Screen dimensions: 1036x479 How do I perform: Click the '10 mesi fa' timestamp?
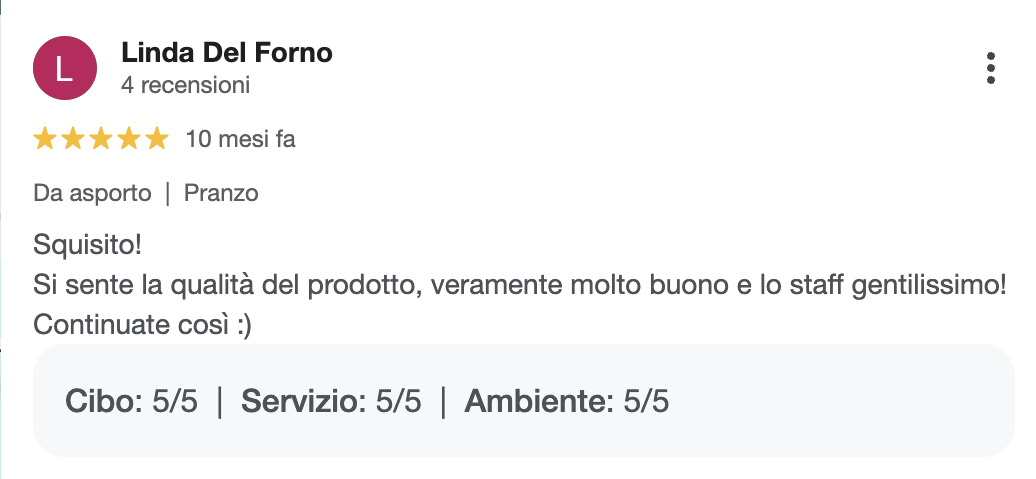pos(240,139)
